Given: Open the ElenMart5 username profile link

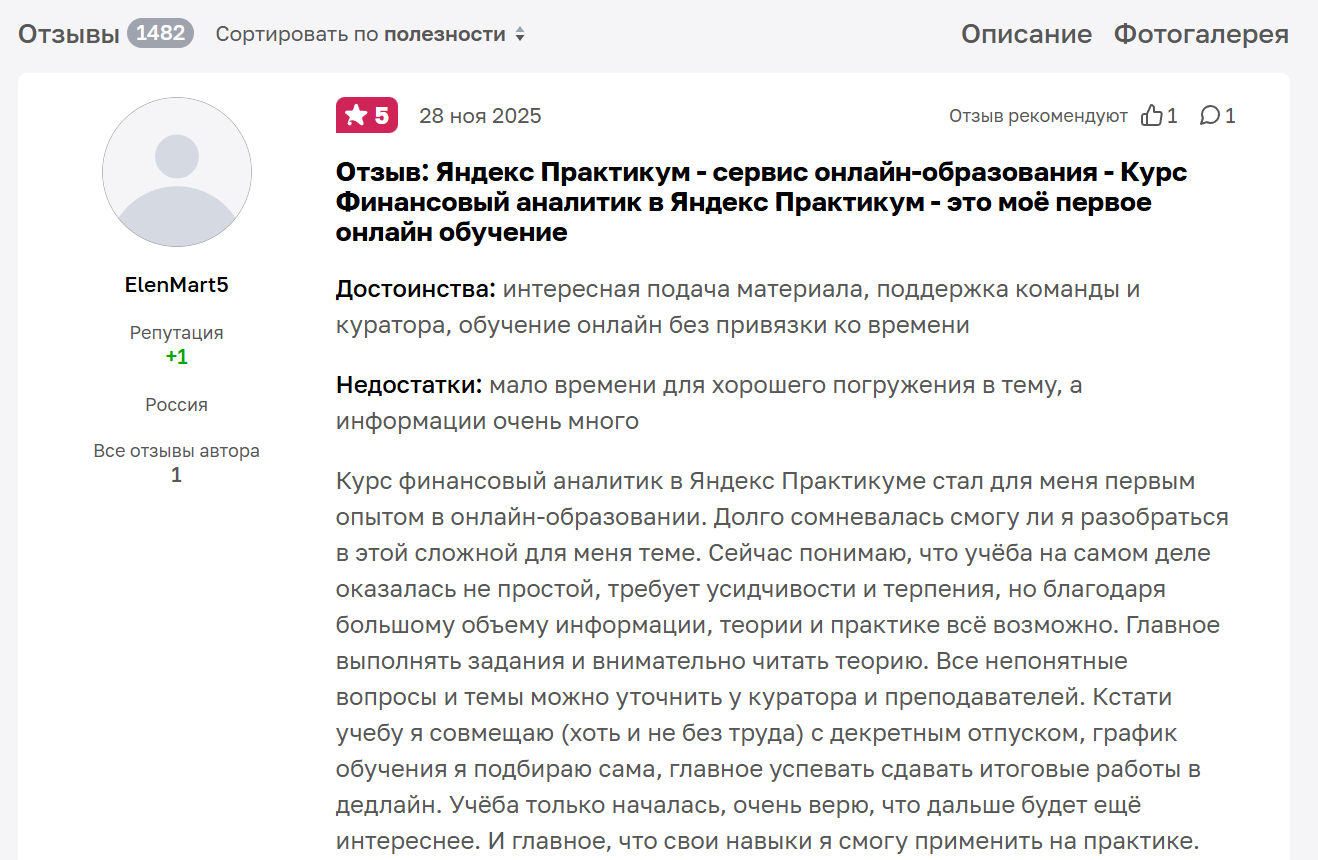Looking at the screenshot, I should click(177, 285).
